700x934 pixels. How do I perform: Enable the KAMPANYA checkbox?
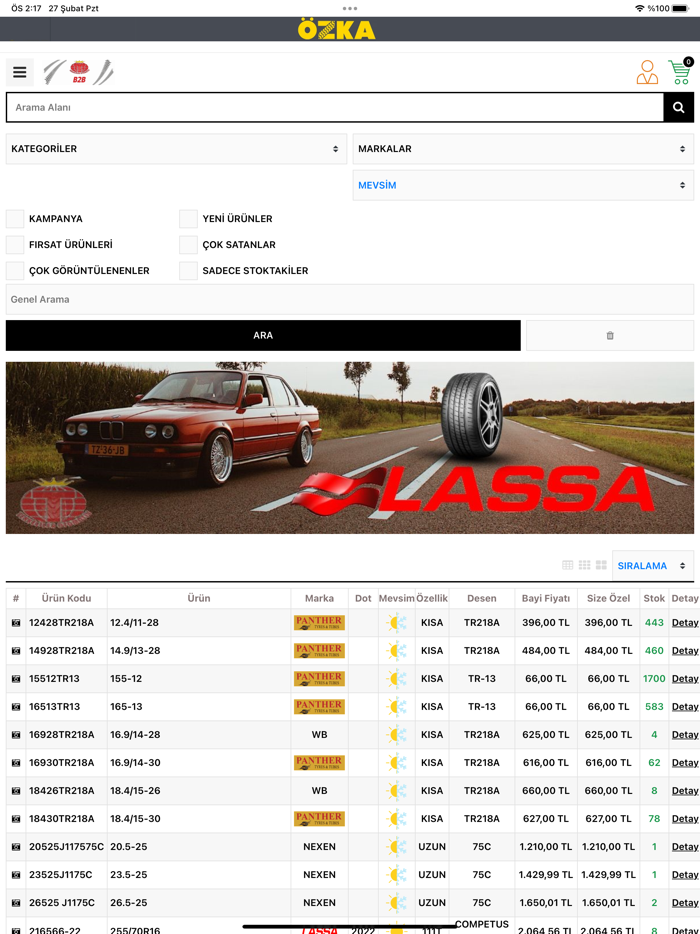tap(15, 219)
